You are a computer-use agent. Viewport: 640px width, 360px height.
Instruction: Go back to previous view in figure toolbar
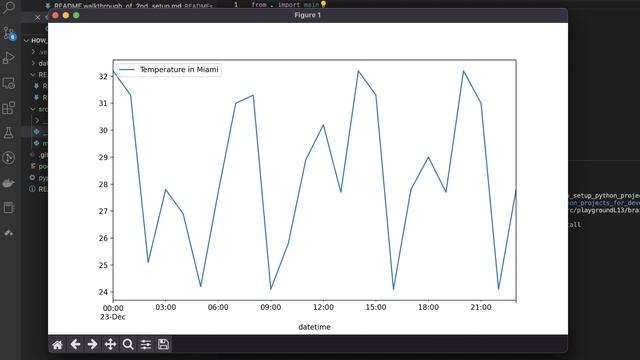(x=75, y=344)
